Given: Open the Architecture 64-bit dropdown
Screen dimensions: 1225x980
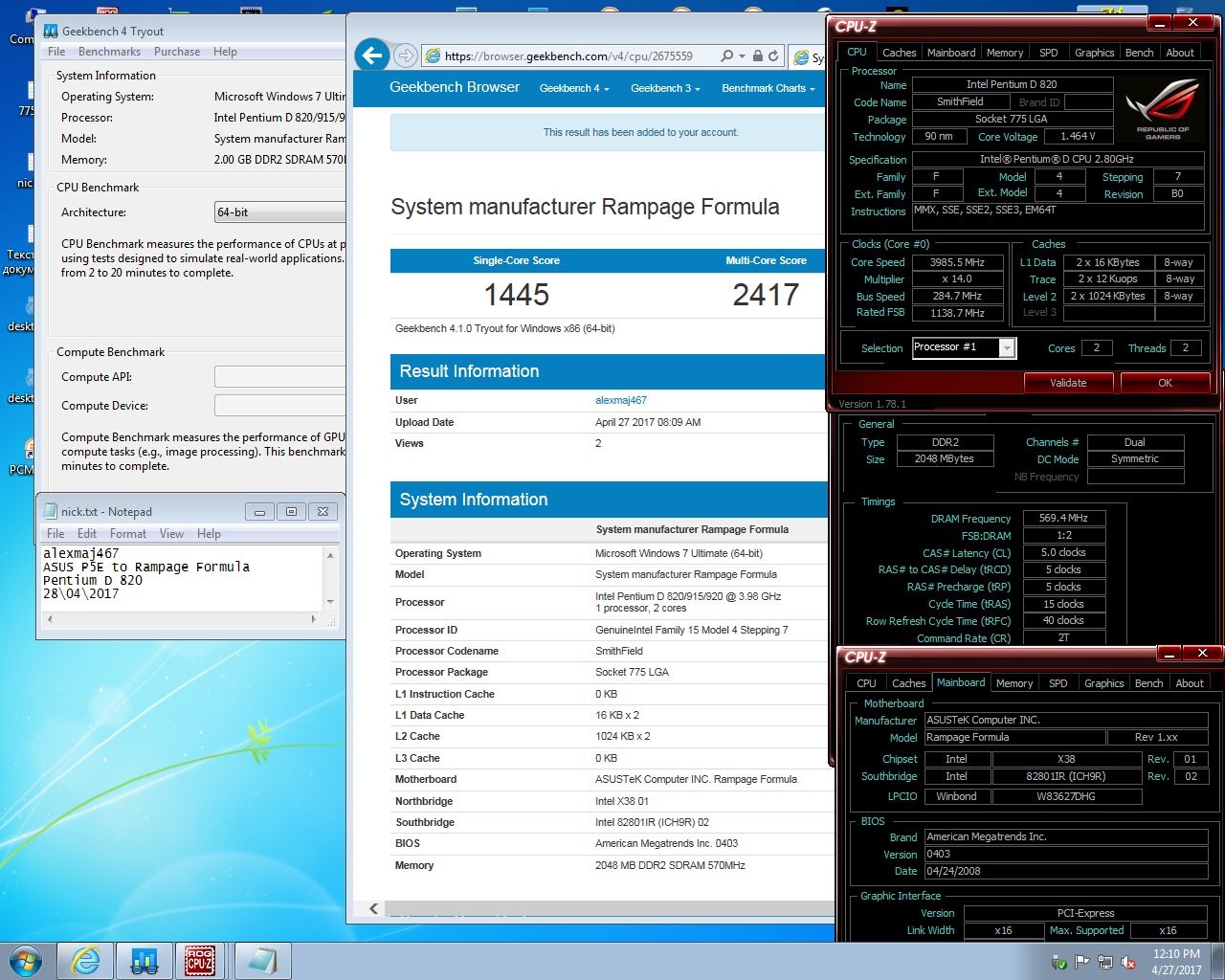Looking at the screenshot, I should coord(279,212).
